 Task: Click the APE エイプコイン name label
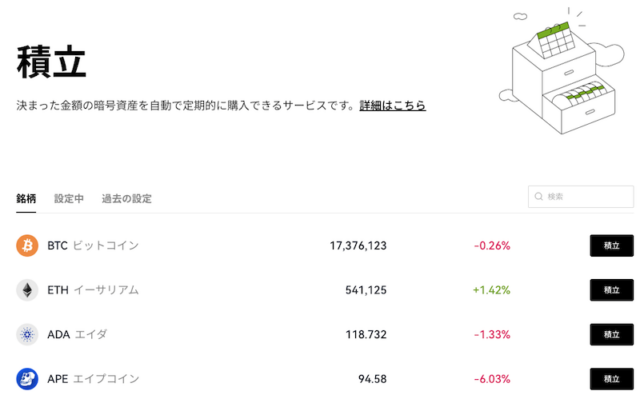pyautogui.click(x=93, y=379)
